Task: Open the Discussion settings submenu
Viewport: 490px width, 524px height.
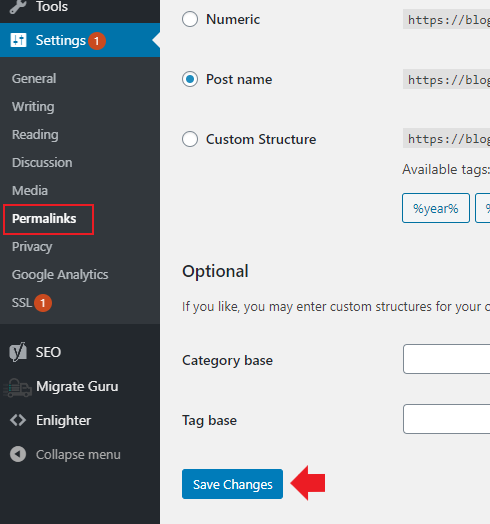Action: (x=42, y=162)
